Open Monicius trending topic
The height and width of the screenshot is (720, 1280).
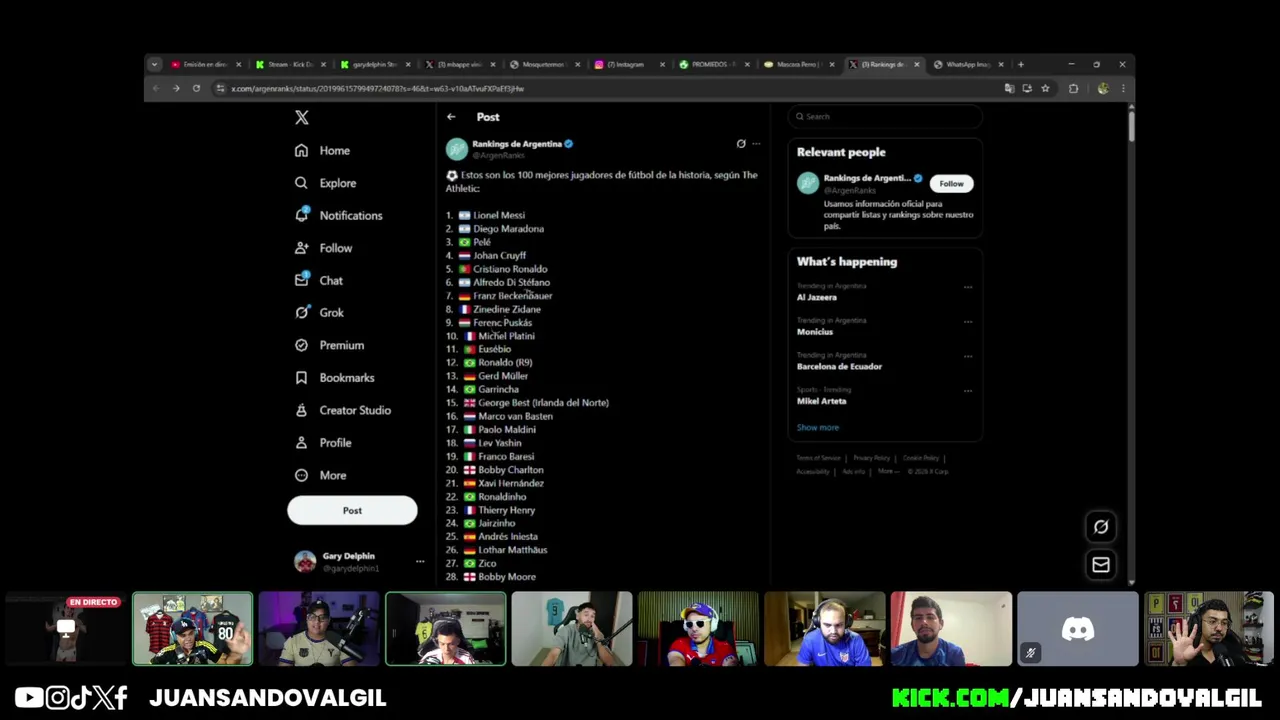[815, 332]
